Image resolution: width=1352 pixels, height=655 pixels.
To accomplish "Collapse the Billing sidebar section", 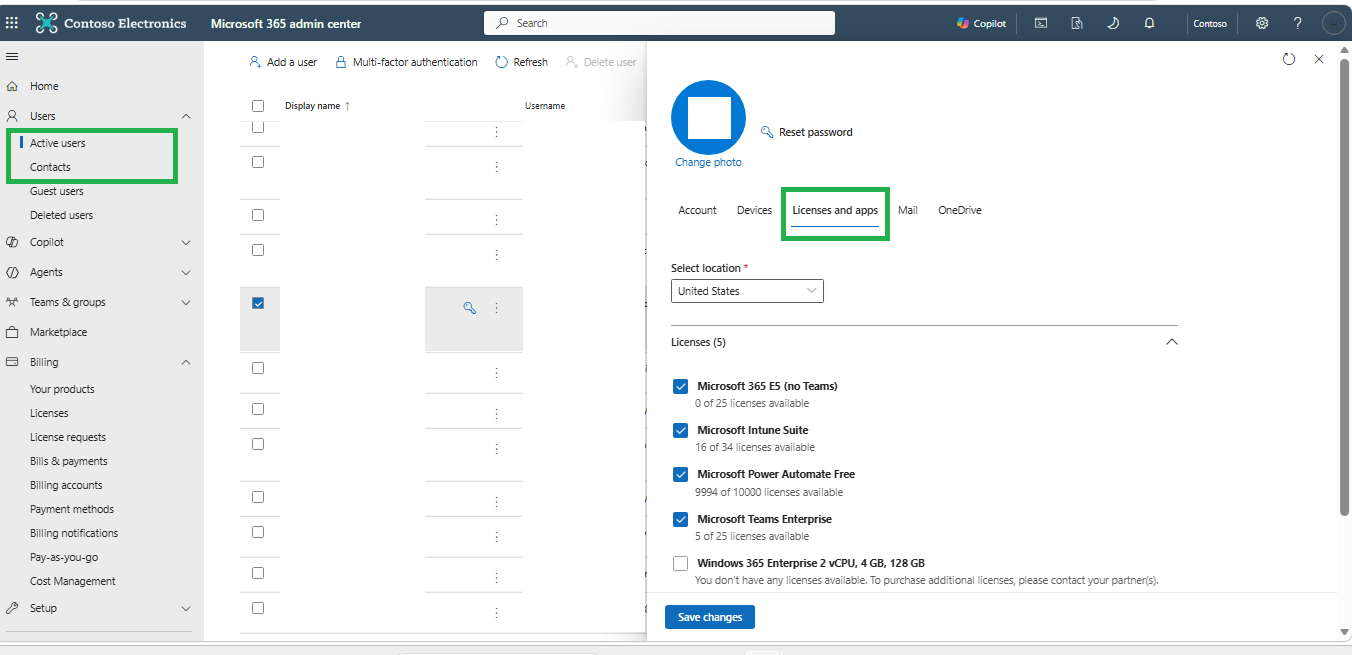I will click(186, 362).
